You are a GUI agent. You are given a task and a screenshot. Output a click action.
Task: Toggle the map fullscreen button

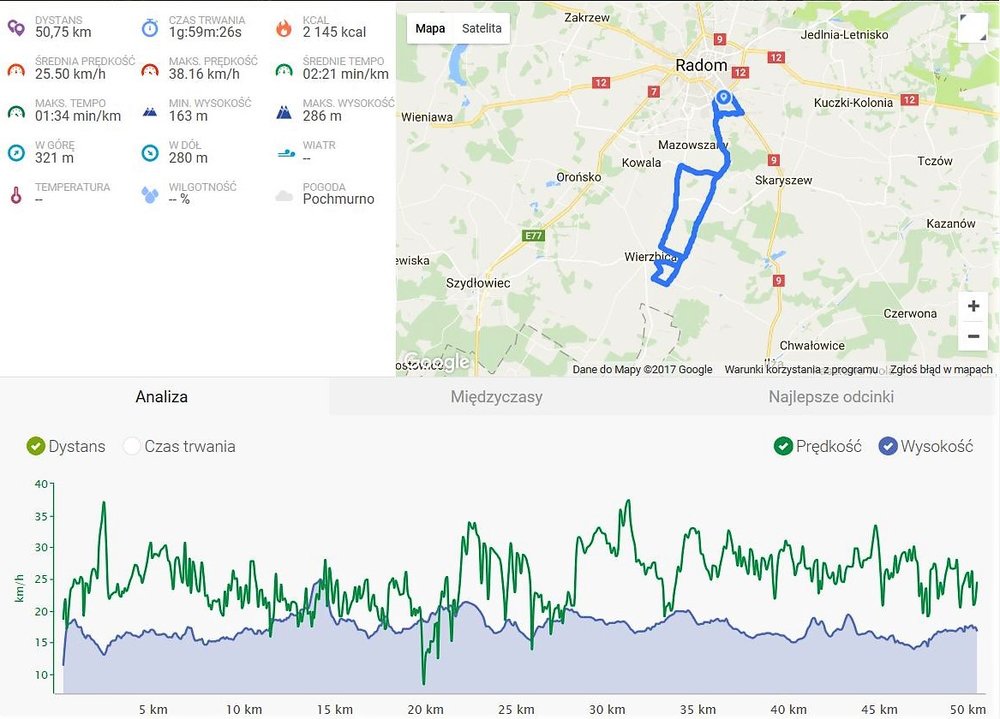[973, 28]
